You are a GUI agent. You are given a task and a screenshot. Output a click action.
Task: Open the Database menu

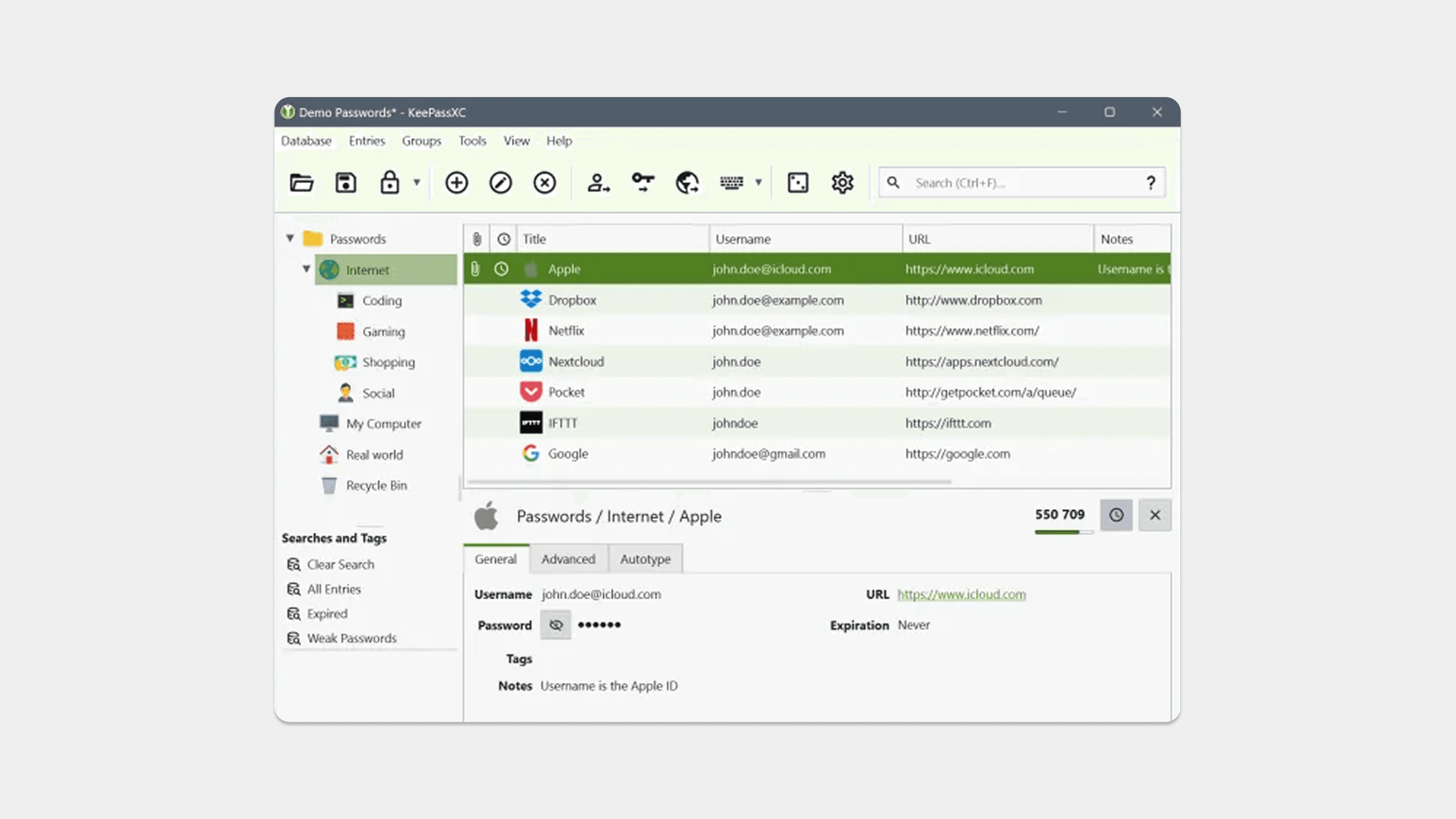pyautogui.click(x=306, y=141)
